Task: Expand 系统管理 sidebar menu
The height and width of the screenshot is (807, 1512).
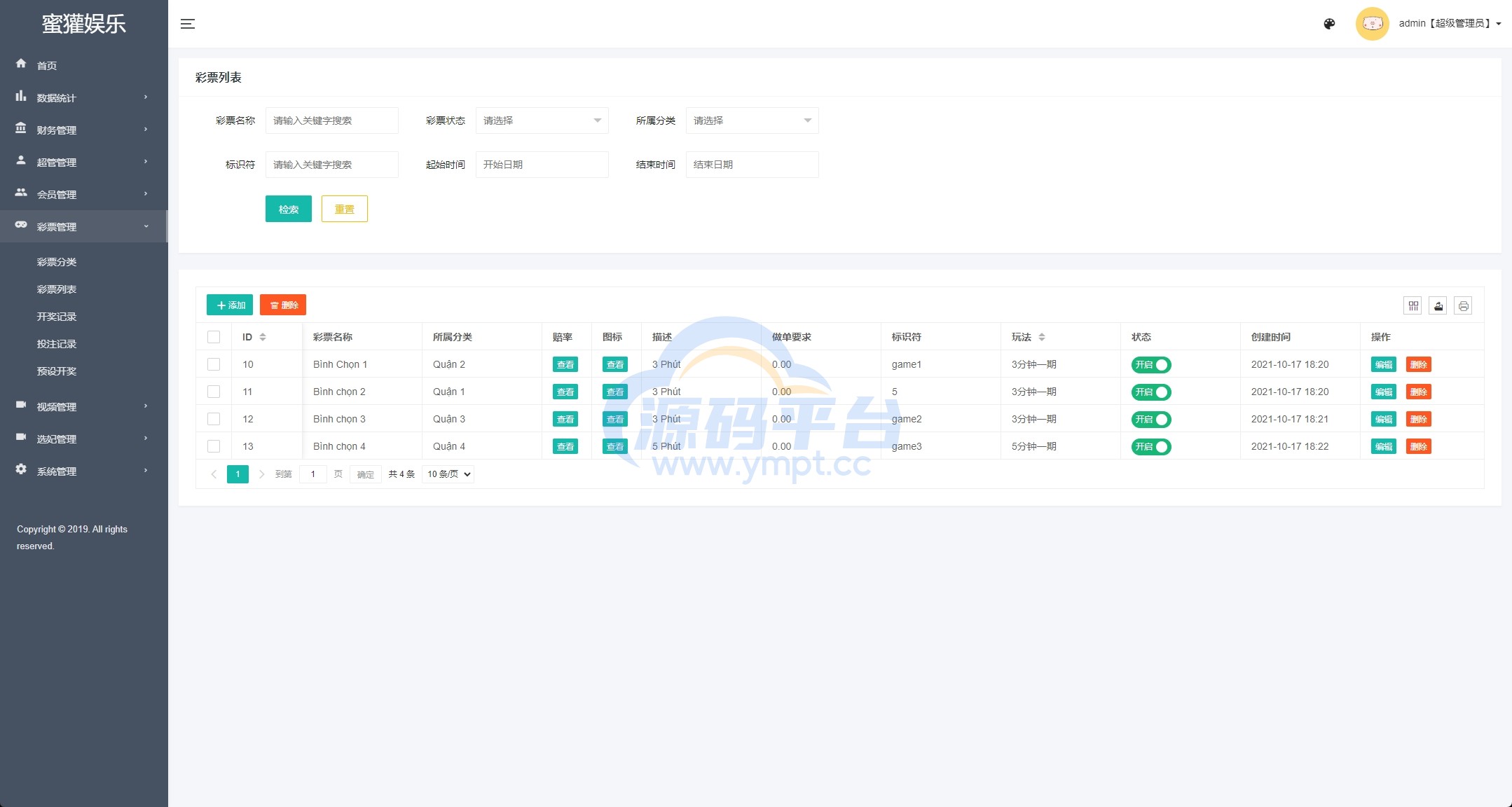Action: (x=83, y=471)
